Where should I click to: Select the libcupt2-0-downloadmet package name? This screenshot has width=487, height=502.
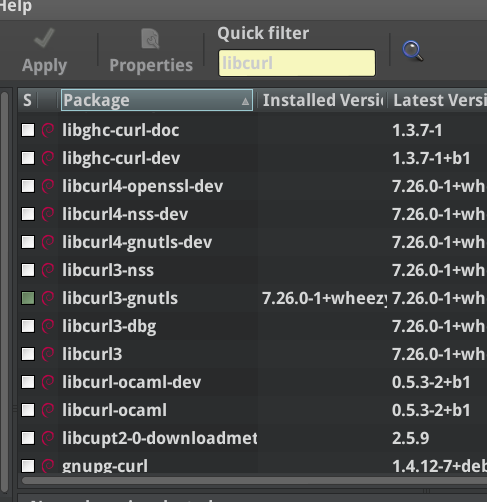(160, 438)
